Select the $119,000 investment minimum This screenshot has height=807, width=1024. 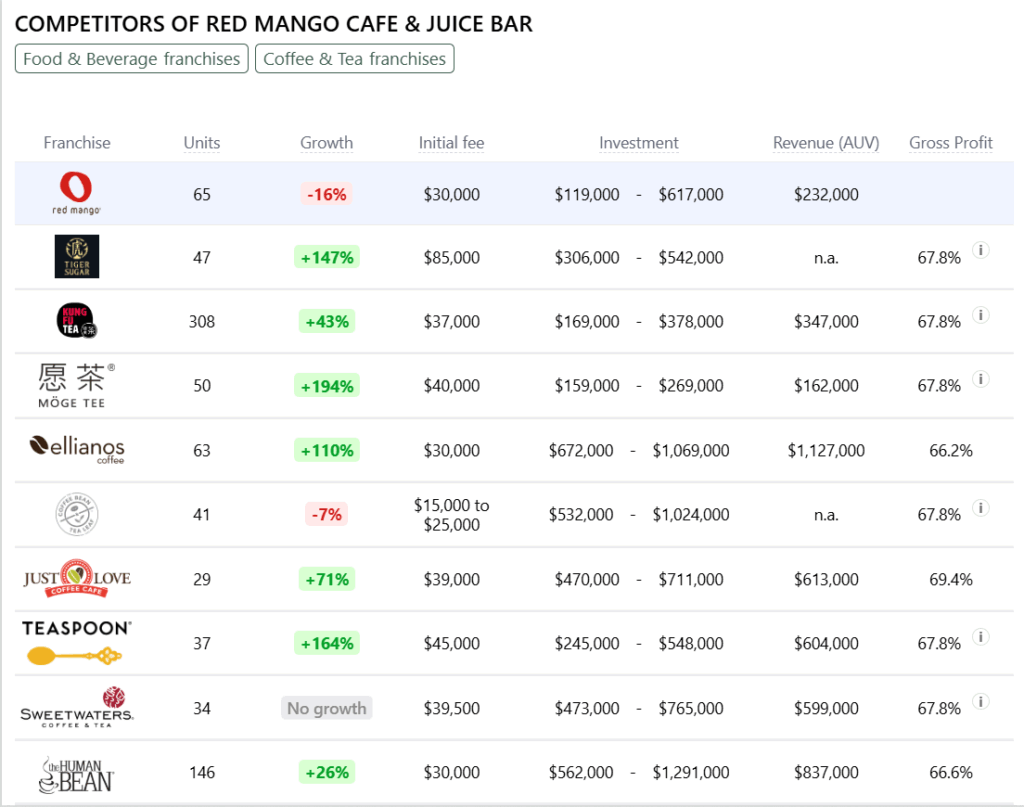587,194
